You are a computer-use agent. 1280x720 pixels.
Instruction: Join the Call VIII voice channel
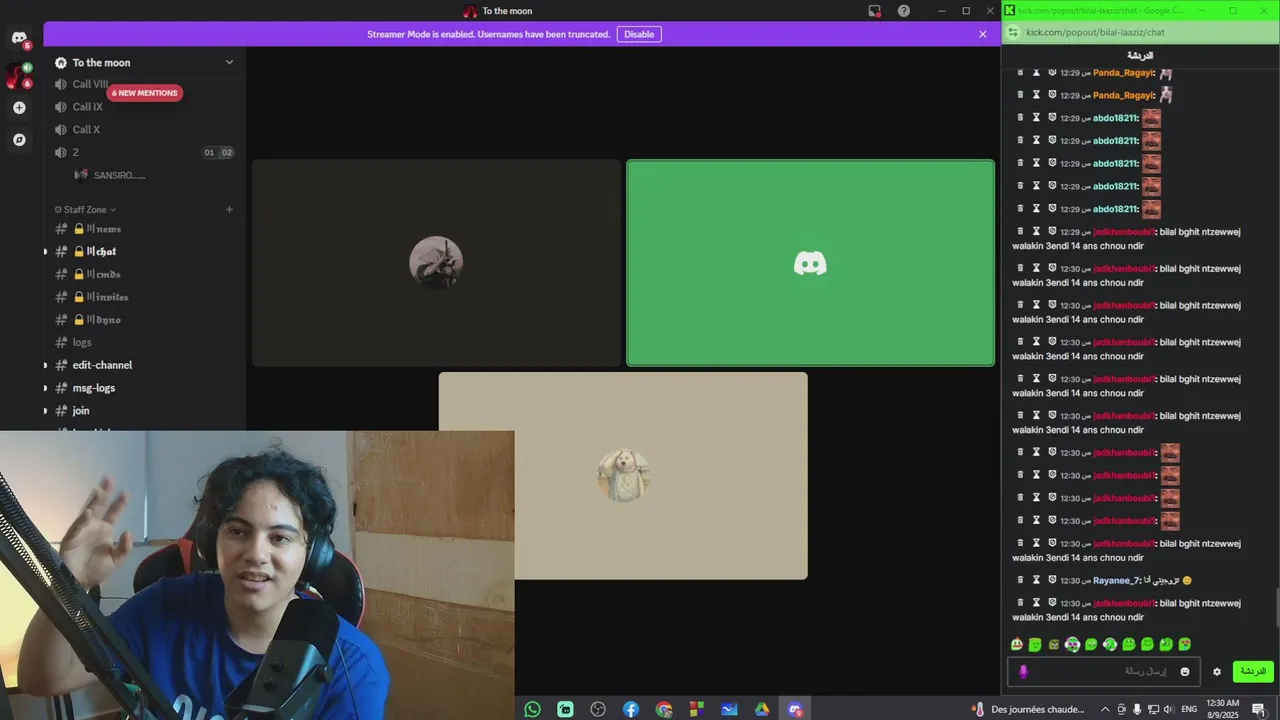pos(90,84)
